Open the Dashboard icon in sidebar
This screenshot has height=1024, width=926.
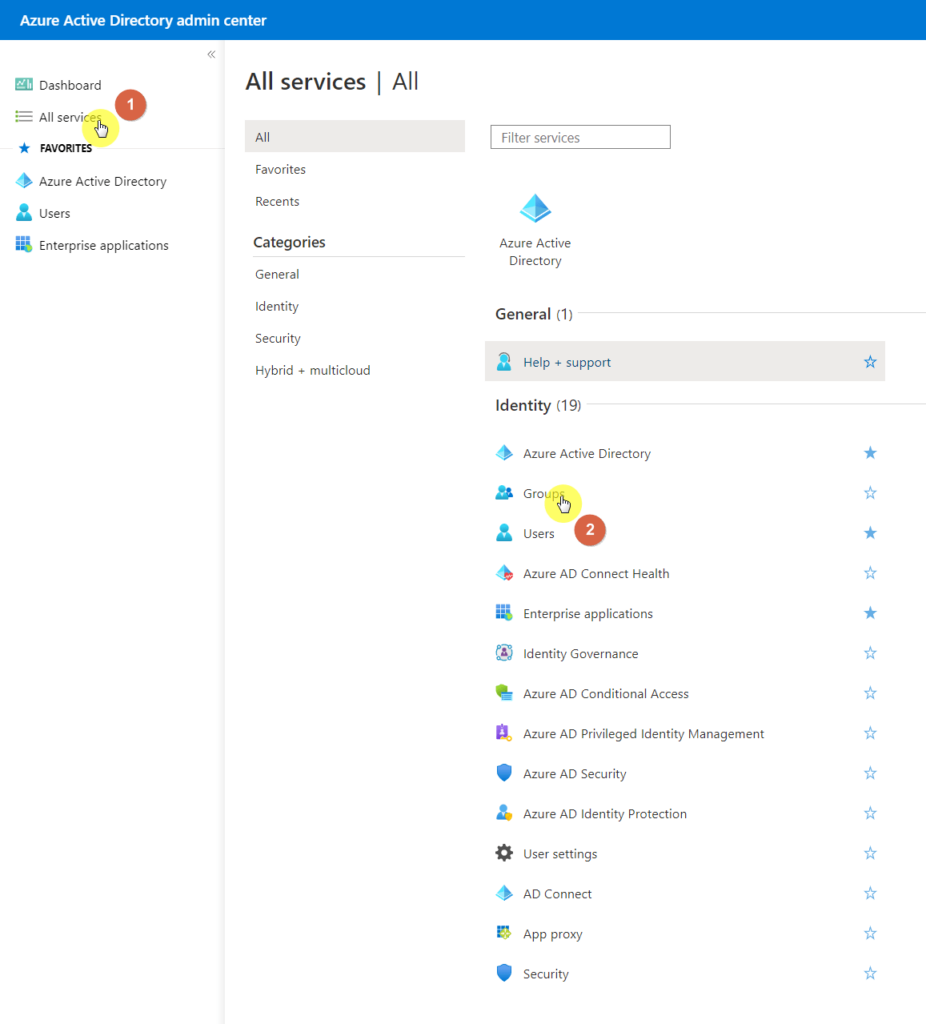[x=24, y=84]
